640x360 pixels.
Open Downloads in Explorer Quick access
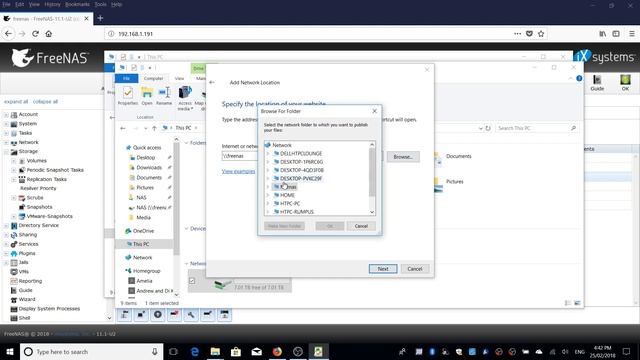click(149, 168)
